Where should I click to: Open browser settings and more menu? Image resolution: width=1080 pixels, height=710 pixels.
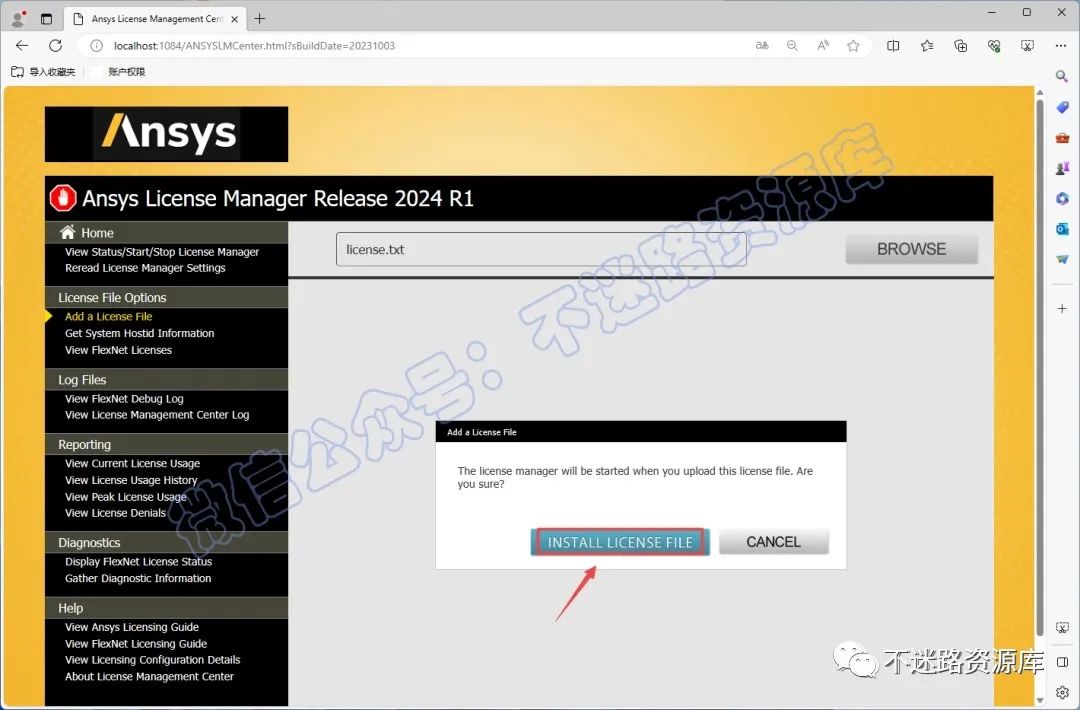[1061, 45]
